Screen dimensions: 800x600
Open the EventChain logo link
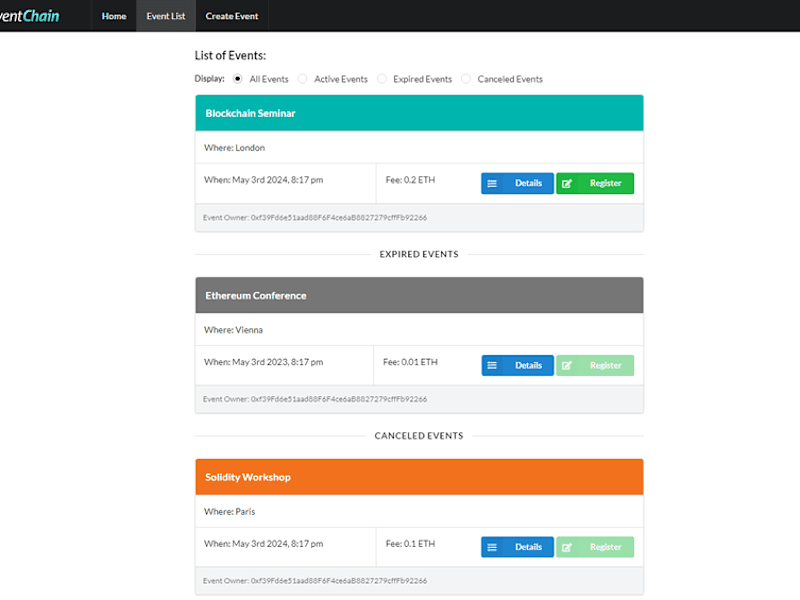[29, 16]
